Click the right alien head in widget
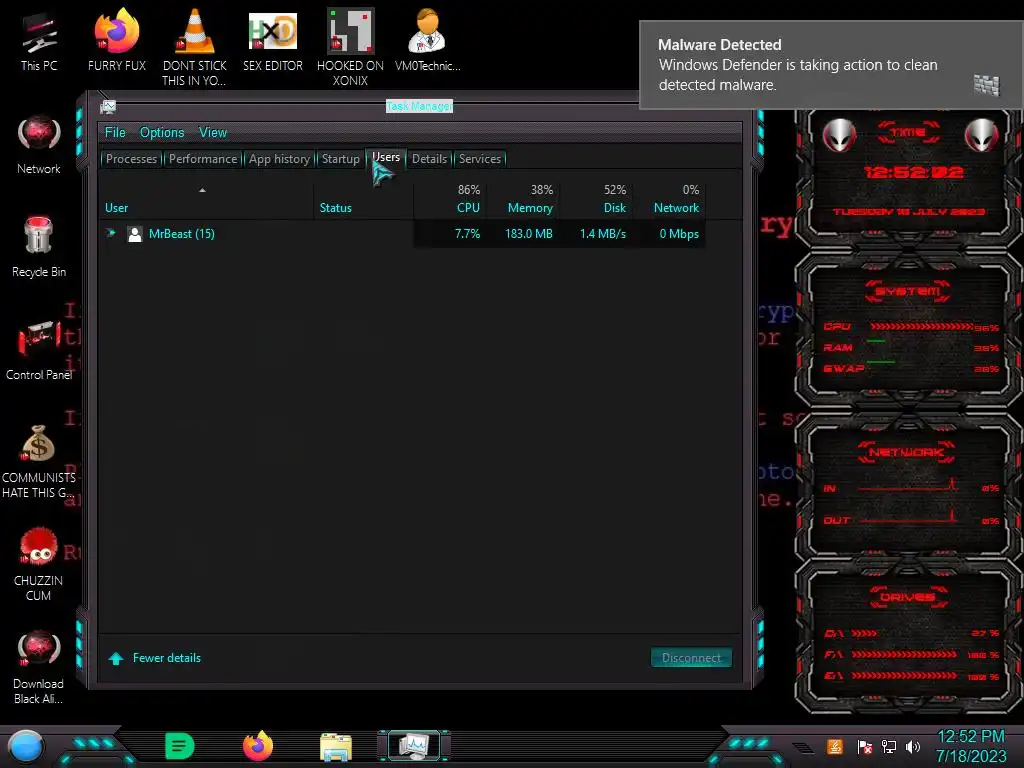The height and width of the screenshot is (768, 1024). pyautogui.click(x=981, y=135)
